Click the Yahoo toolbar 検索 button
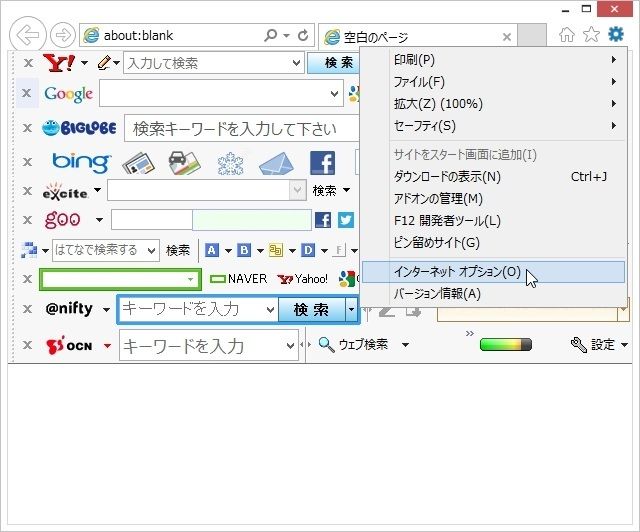640x532 pixels. [333, 63]
